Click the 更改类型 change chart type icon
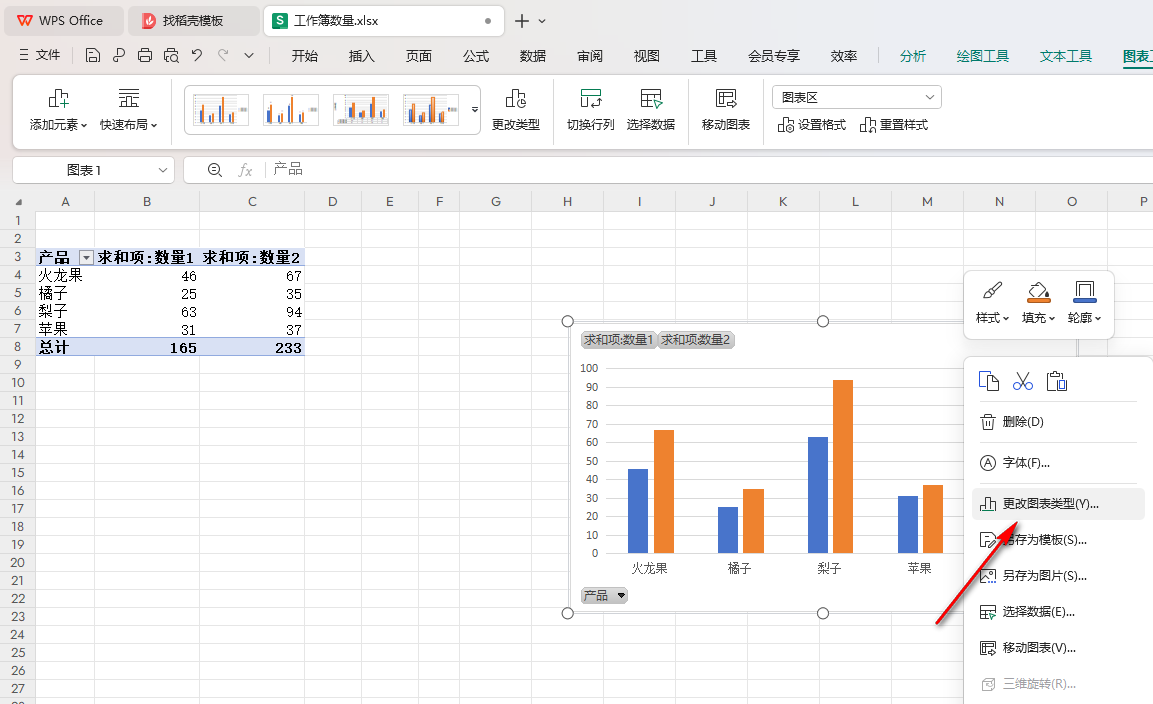Viewport: 1153px width, 704px height. 515,99
